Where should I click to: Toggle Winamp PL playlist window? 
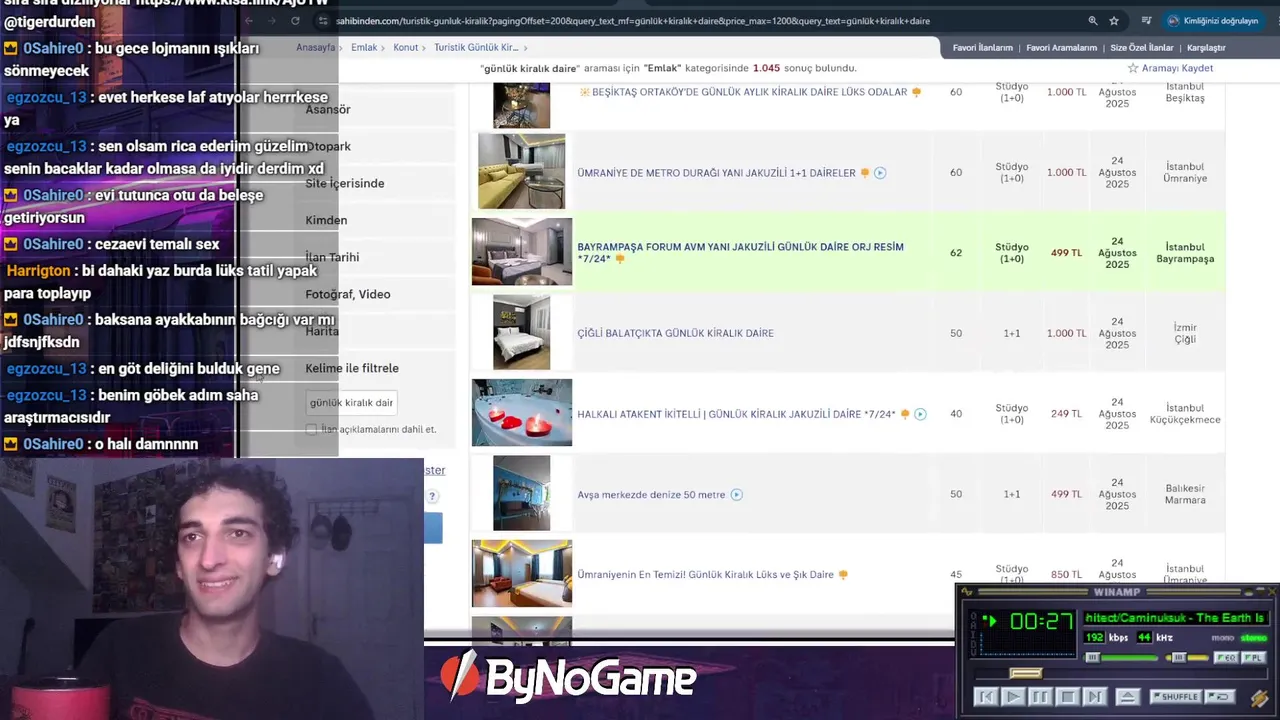(x=1254, y=657)
